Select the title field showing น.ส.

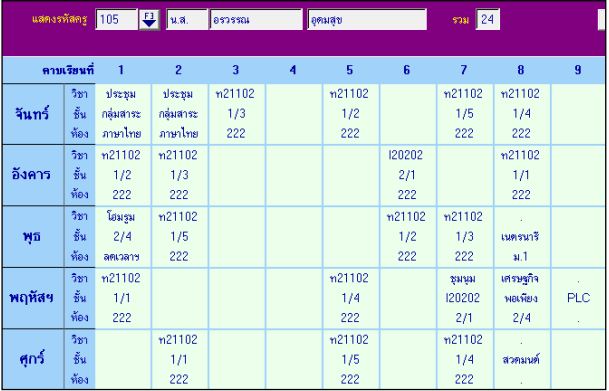coord(187,19)
